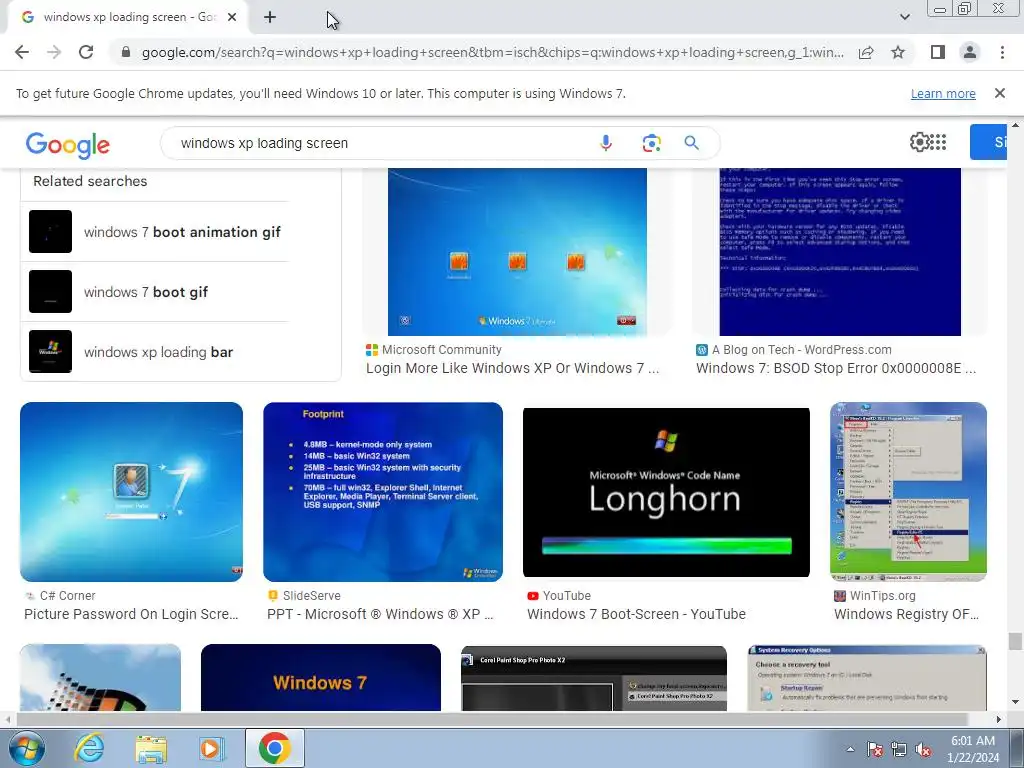
Task: Show hidden system tray icons
Action: tap(850, 749)
